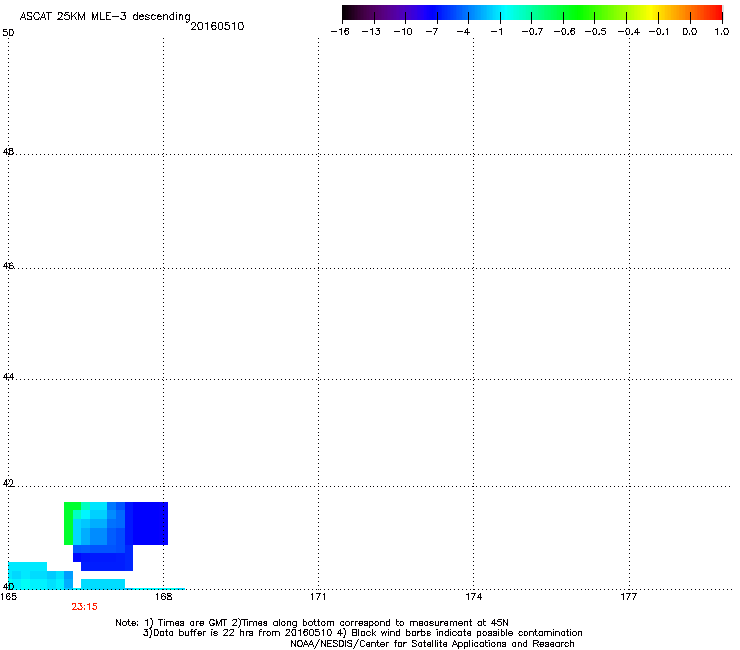The width and height of the screenshot is (740, 650).
Task: Click the colorbar label -1
Action: (496, 32)
